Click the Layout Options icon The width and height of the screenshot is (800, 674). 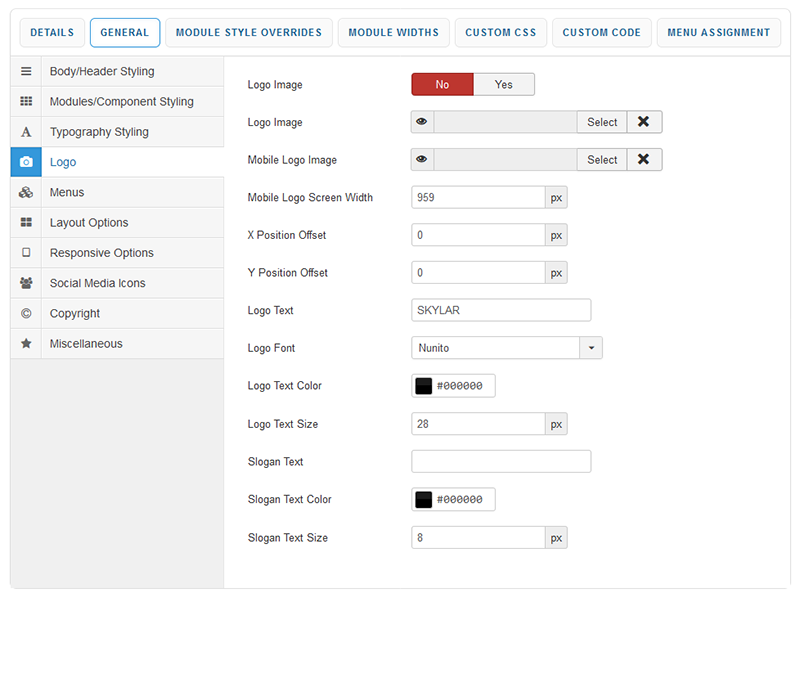point(26,223)
